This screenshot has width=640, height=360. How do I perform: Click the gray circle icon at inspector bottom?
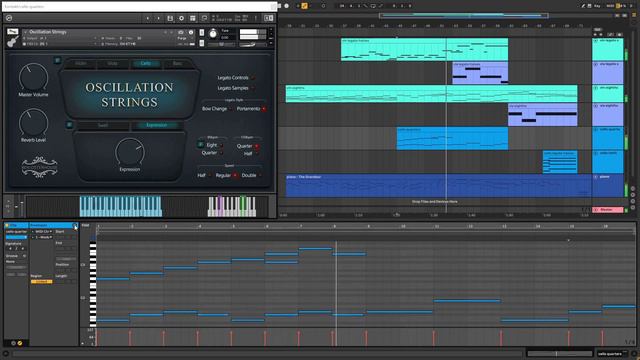click(13, 343)
